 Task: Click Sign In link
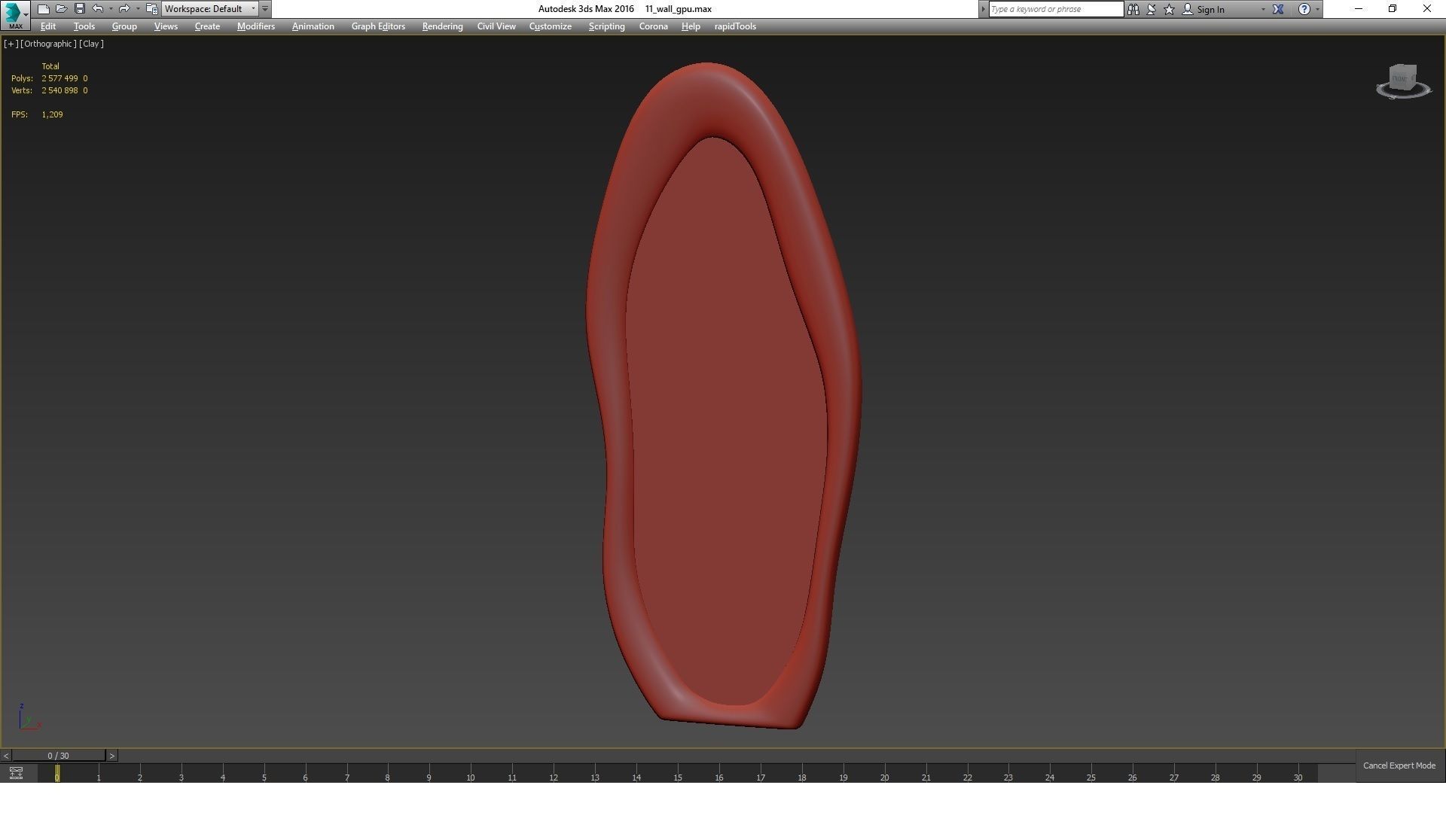[1210, 10]
